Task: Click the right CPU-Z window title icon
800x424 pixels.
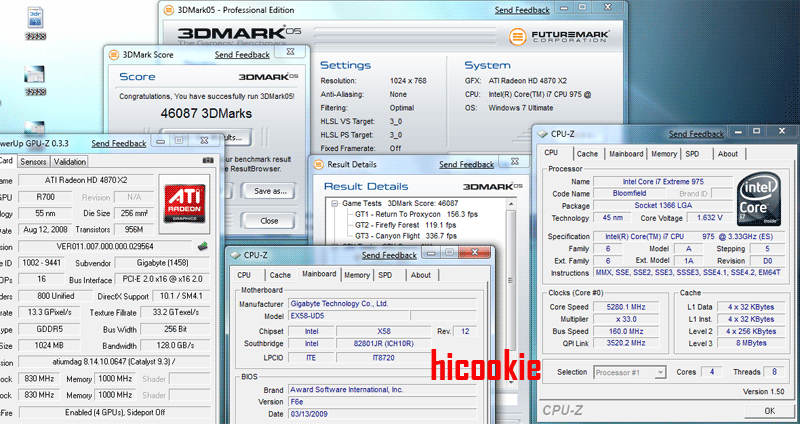Action: (x=543, y=134)
